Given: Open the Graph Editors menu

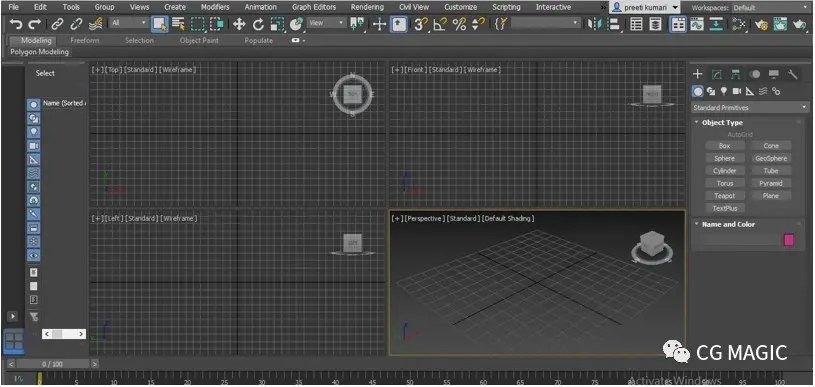Looking at the screenshot, I should 314,7.
